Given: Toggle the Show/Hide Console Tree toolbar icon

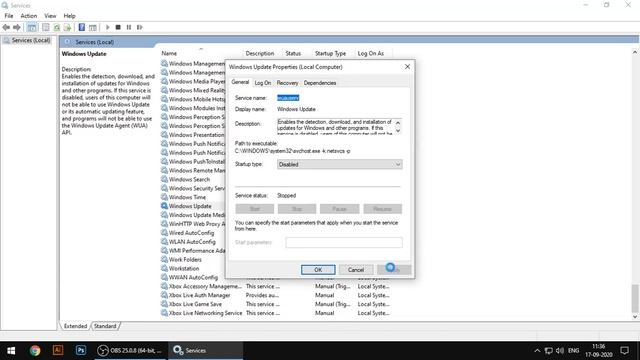Looking at the screenshot, I should tap(32, 27).
